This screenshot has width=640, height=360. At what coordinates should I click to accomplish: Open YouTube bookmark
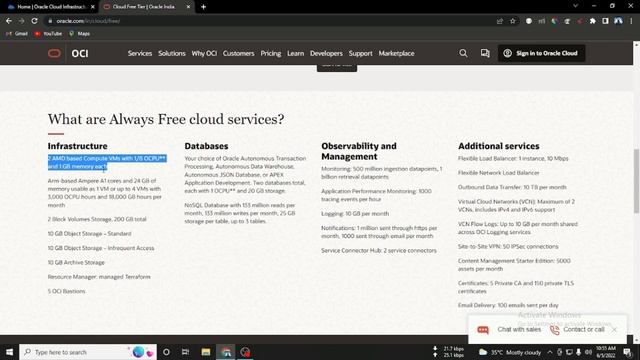click(48, 33)
